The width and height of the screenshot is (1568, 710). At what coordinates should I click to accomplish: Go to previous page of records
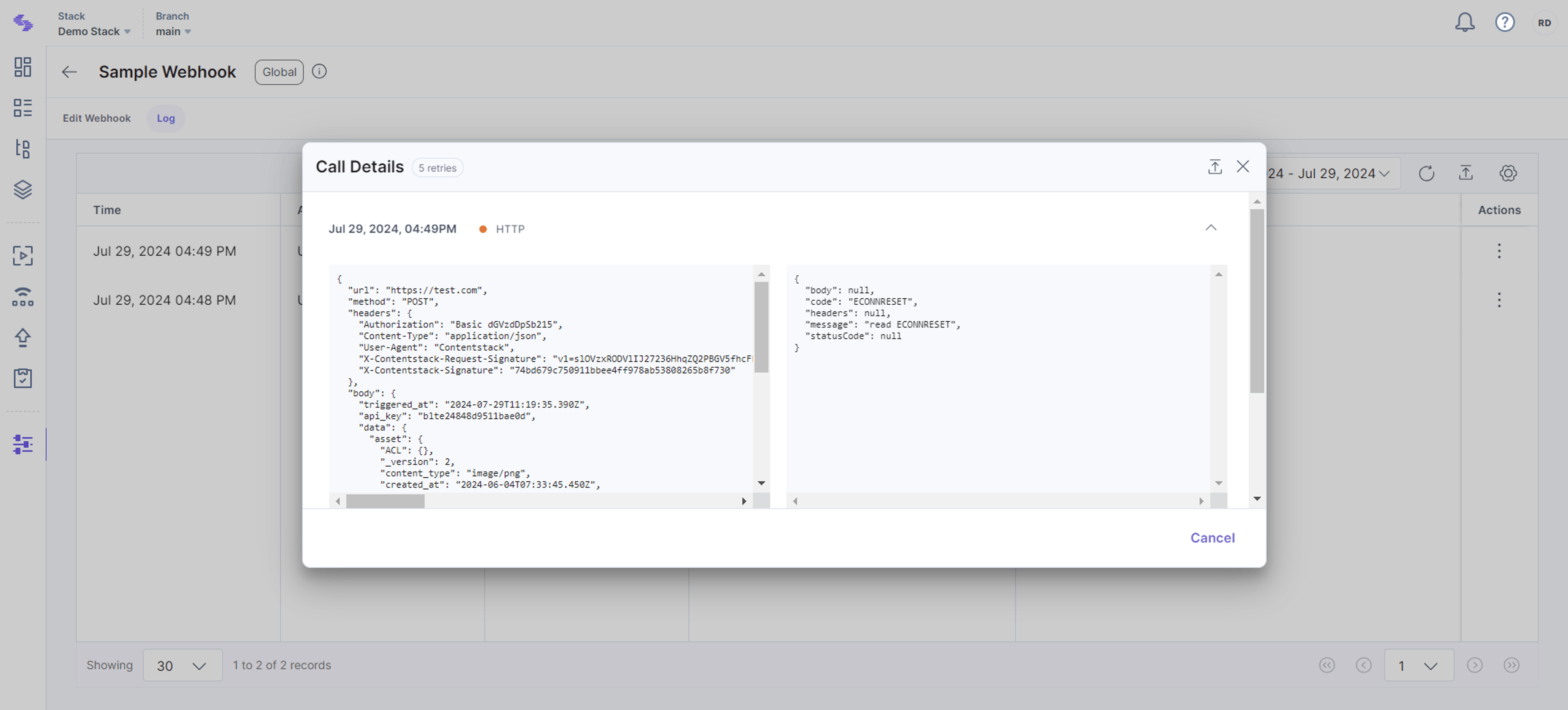pyautogui.click(x=1363, y=665)
